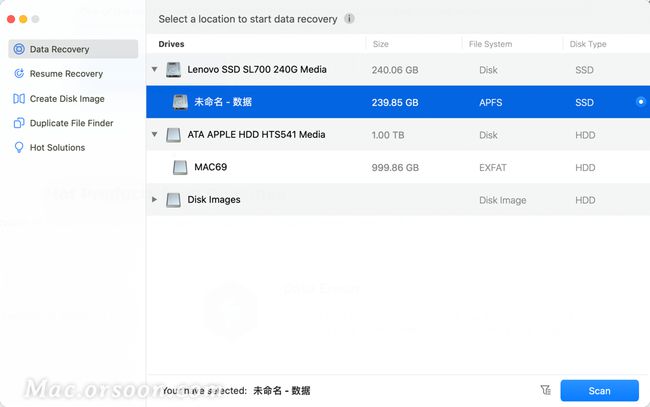Screen dimensions: 650x407
Task: Select the Lenovo SSD SL700 240G Media row
Action: [398, 70]
